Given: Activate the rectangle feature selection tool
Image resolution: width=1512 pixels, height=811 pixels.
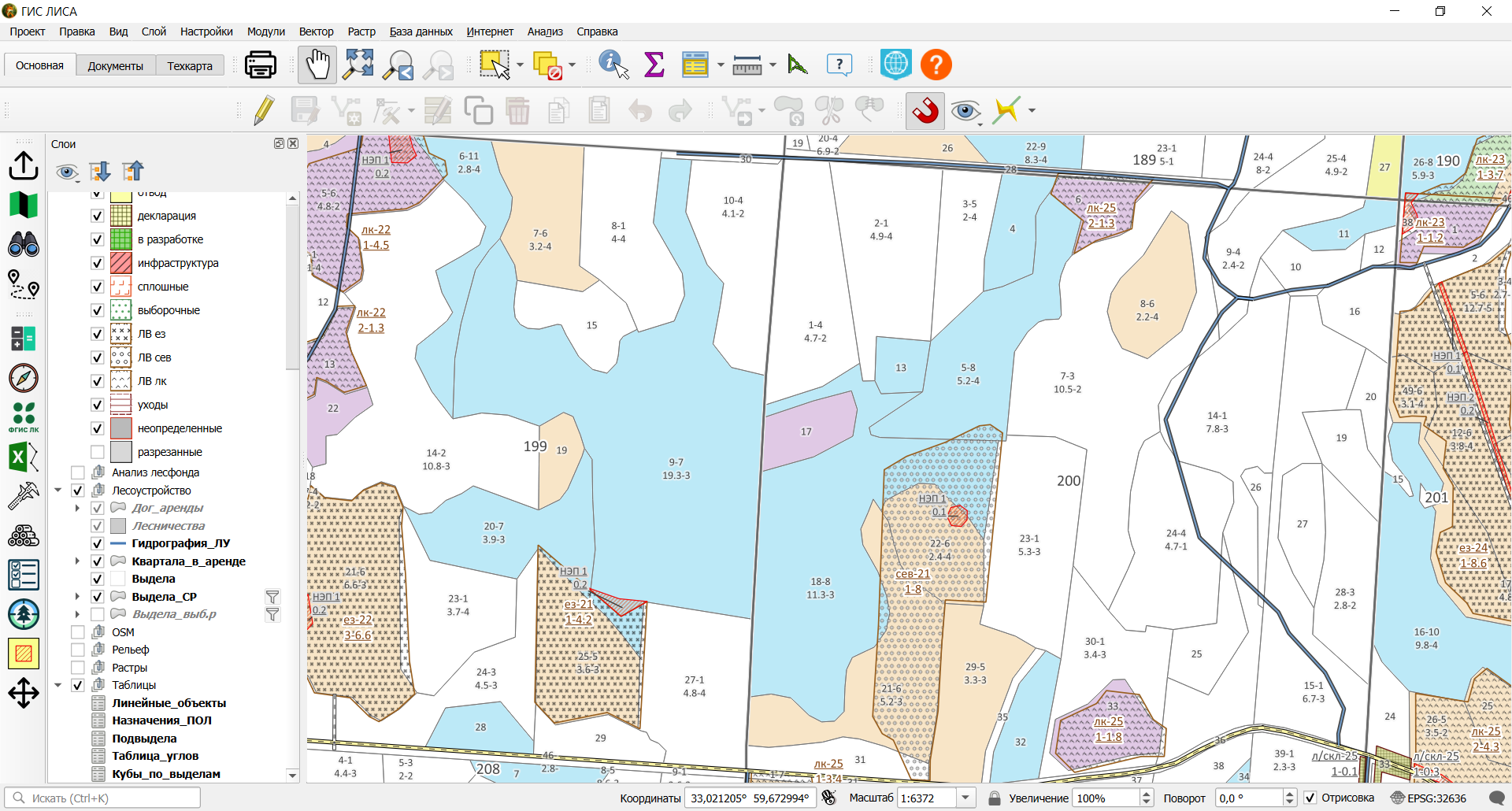Looking at the screenshot, I should pyautogui.click(x=495, y=65).
